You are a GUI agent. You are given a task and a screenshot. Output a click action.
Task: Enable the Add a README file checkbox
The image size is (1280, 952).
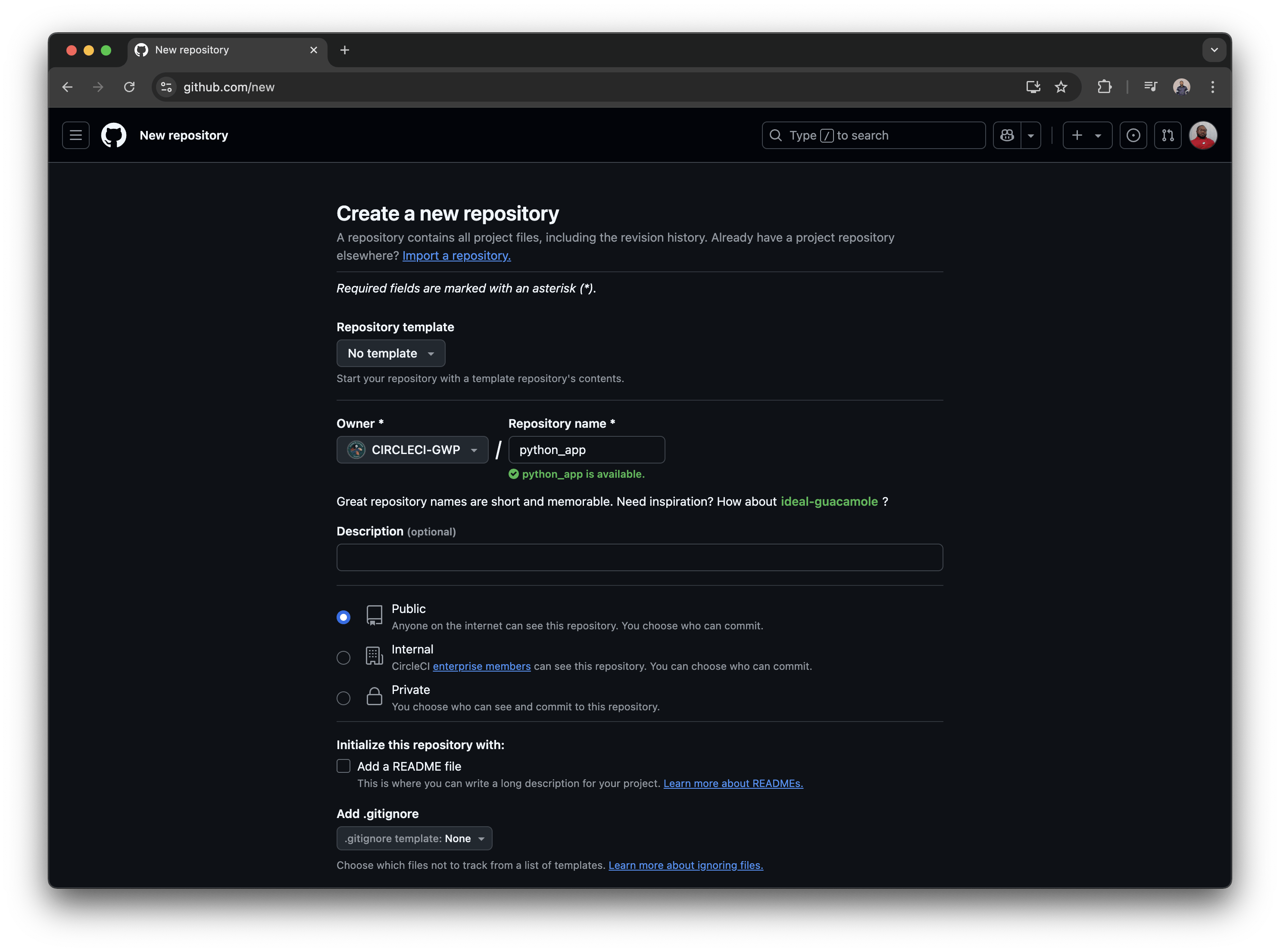(x=343, y=766)
